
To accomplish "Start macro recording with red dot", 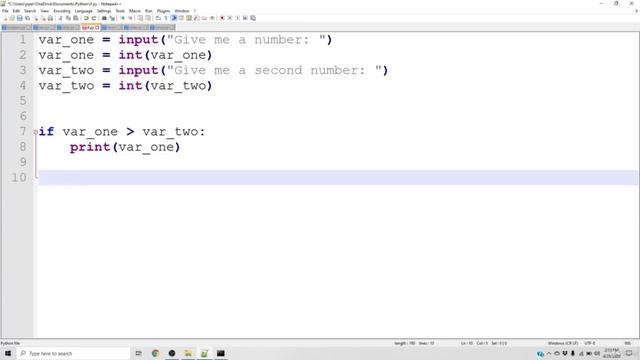I will (222, 18).
